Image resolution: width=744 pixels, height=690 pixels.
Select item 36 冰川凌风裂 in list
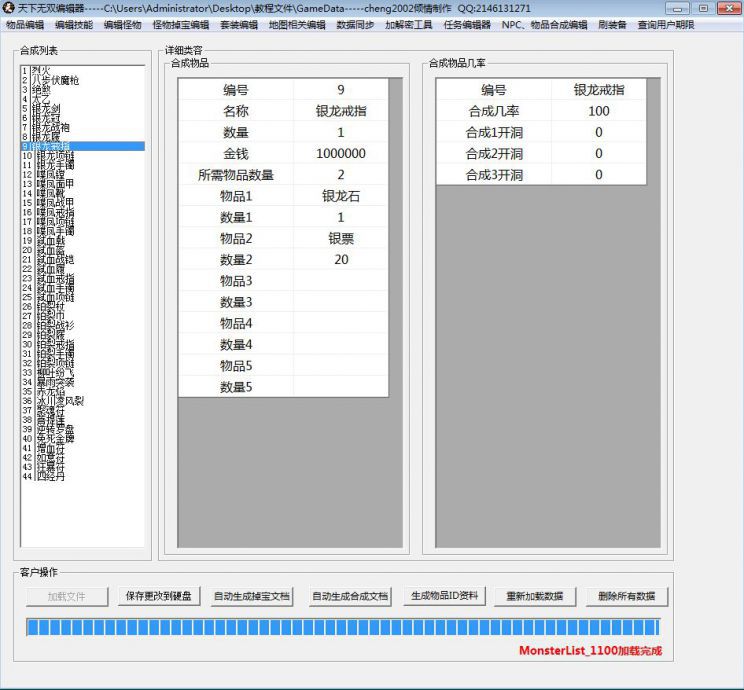(x=60, y=400)
